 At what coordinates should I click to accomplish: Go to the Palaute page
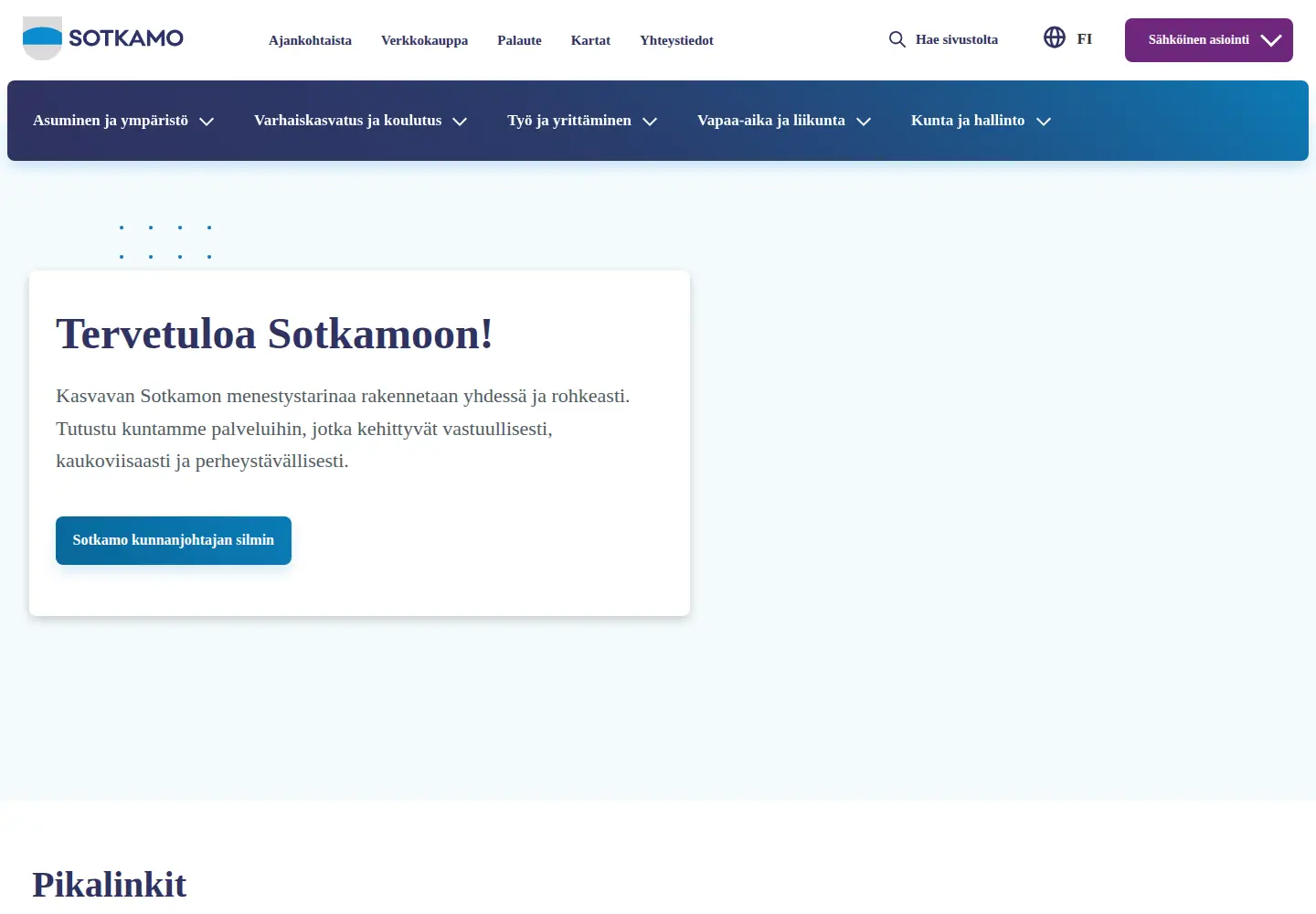519,40
